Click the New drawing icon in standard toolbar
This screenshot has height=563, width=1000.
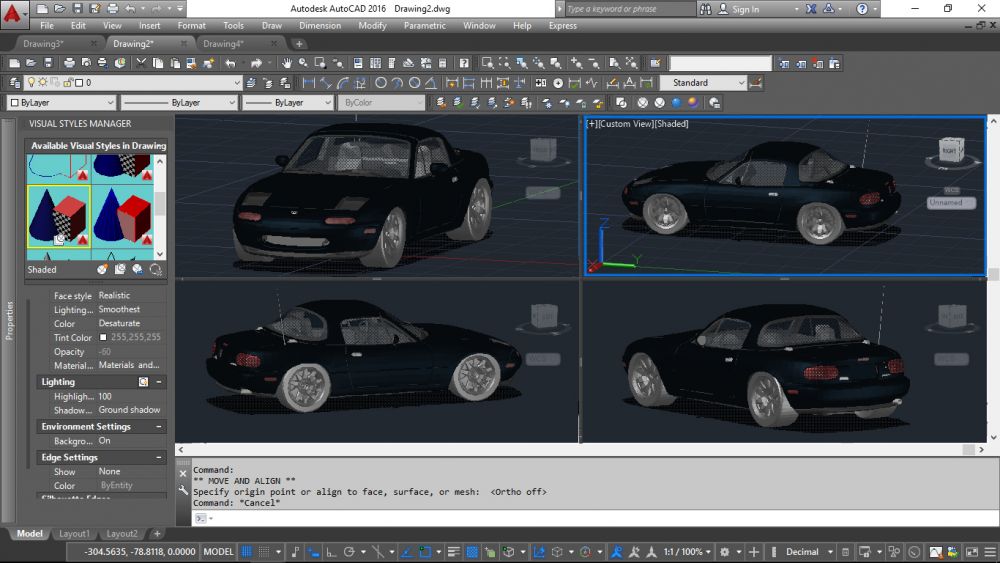pyautogui.click(x=14, y=63)
